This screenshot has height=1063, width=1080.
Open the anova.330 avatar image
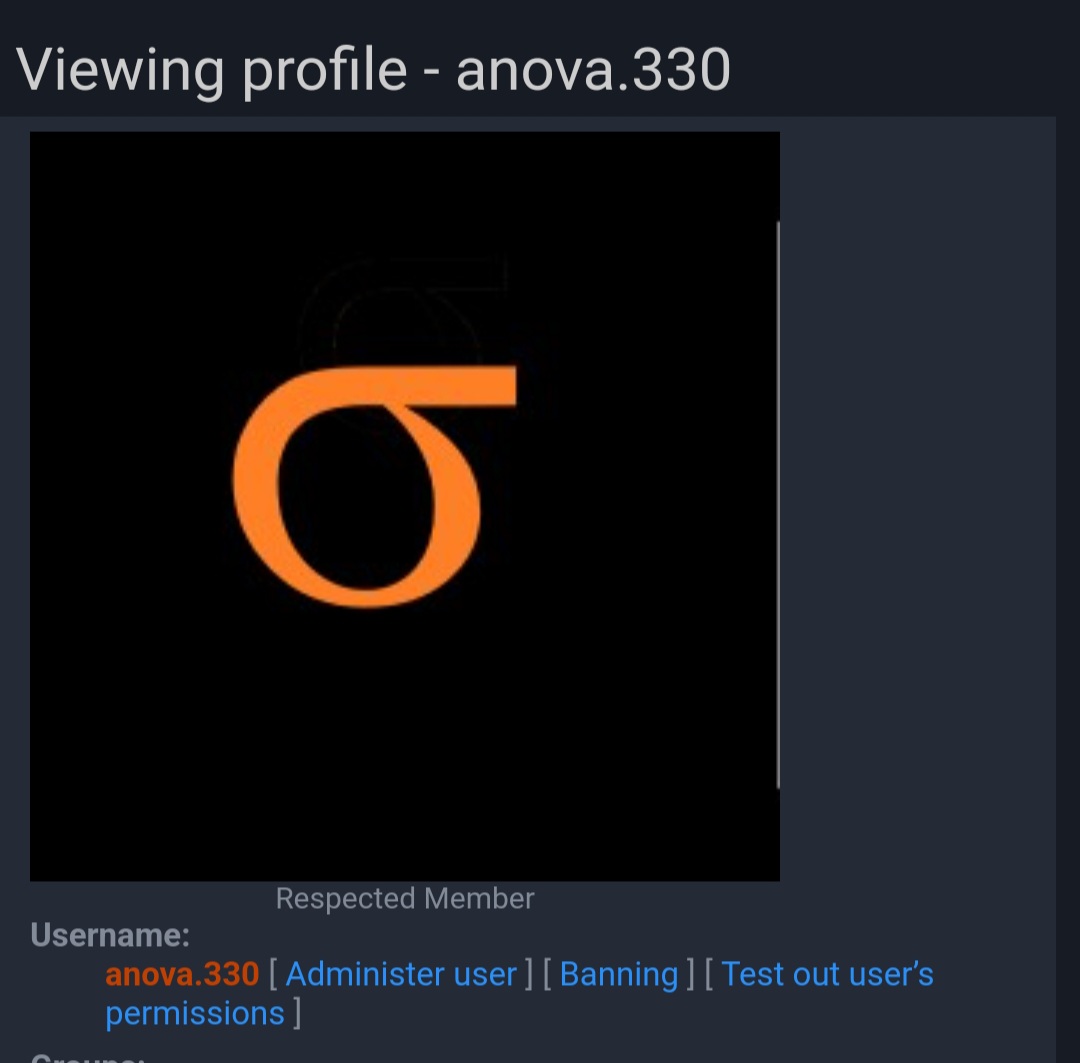(405, 506)
